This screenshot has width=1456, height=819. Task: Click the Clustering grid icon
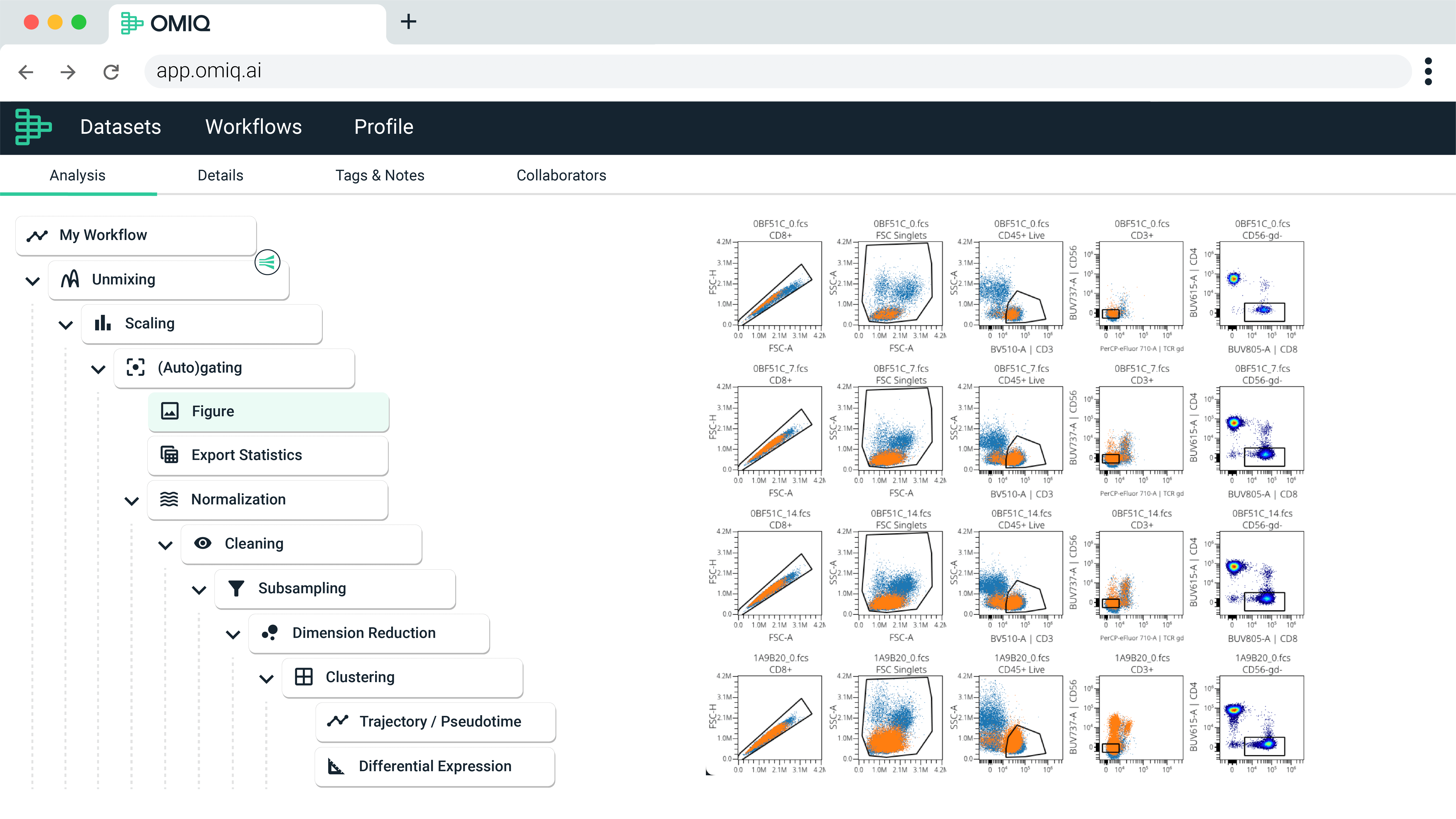(304, 677)
